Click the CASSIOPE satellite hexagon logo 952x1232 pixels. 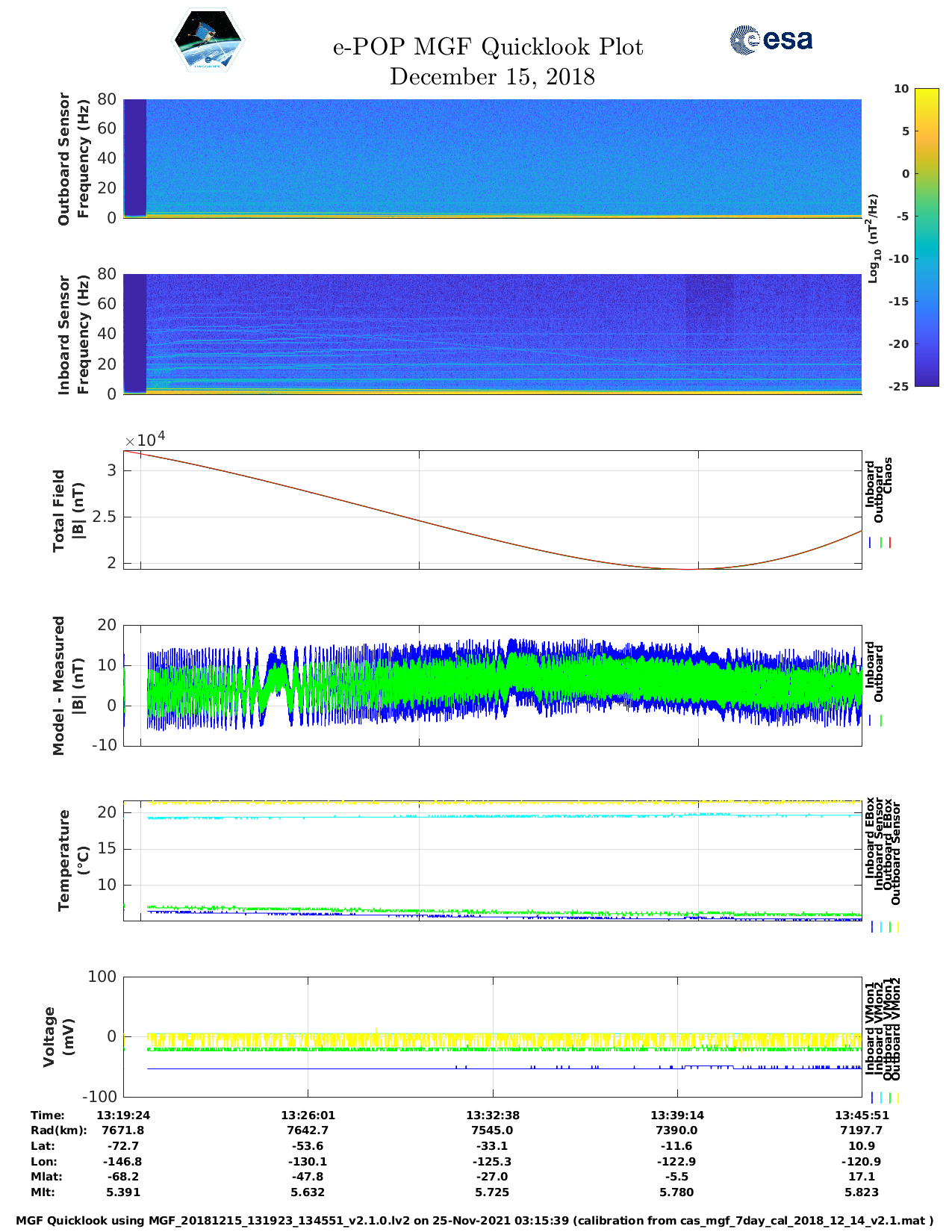(208, 41)
